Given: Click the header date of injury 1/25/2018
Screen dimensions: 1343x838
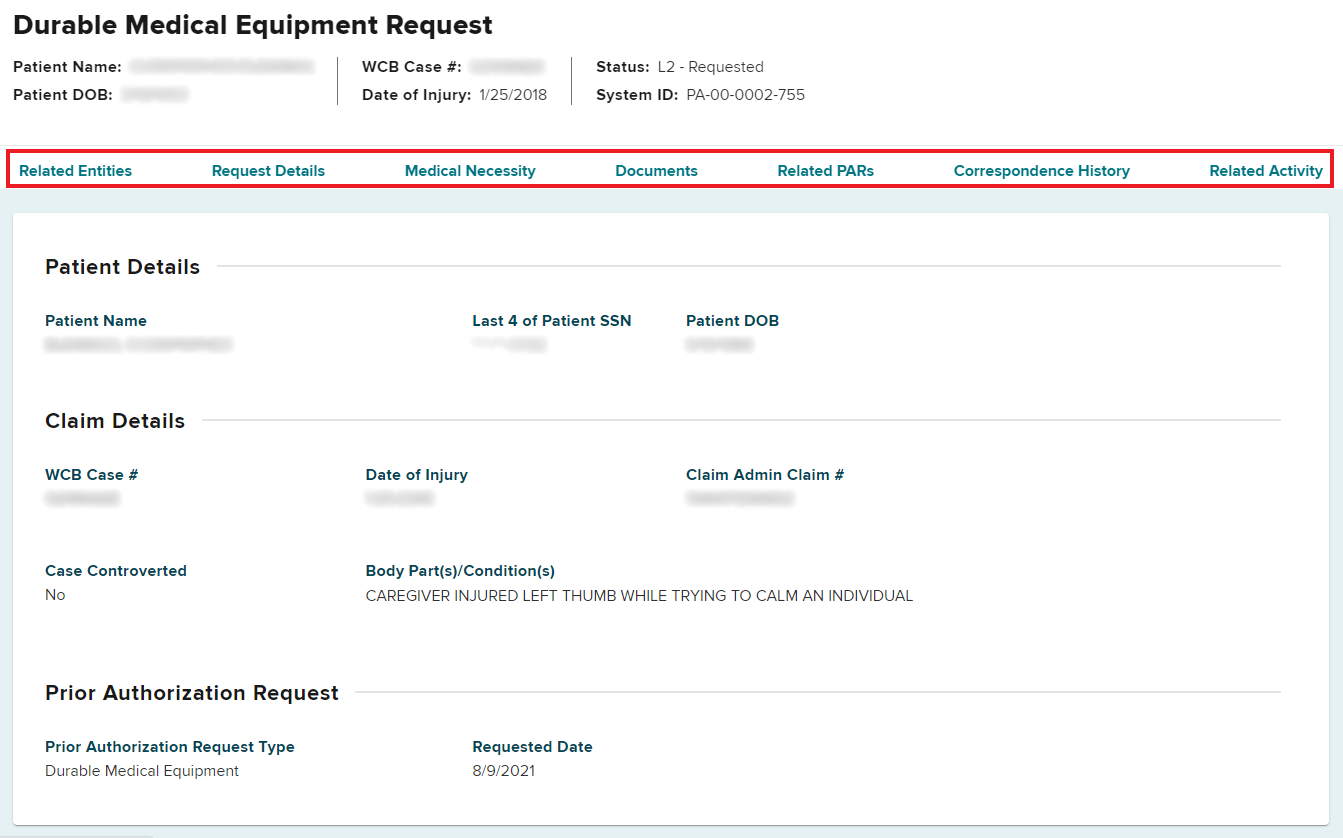Looking at the screenshot, I should click(x=513, y=96).
